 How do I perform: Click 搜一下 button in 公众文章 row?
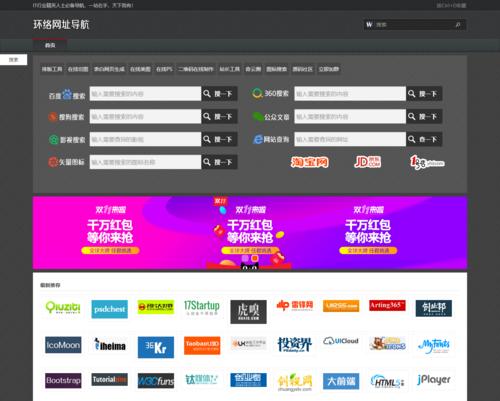pos(424,116)
